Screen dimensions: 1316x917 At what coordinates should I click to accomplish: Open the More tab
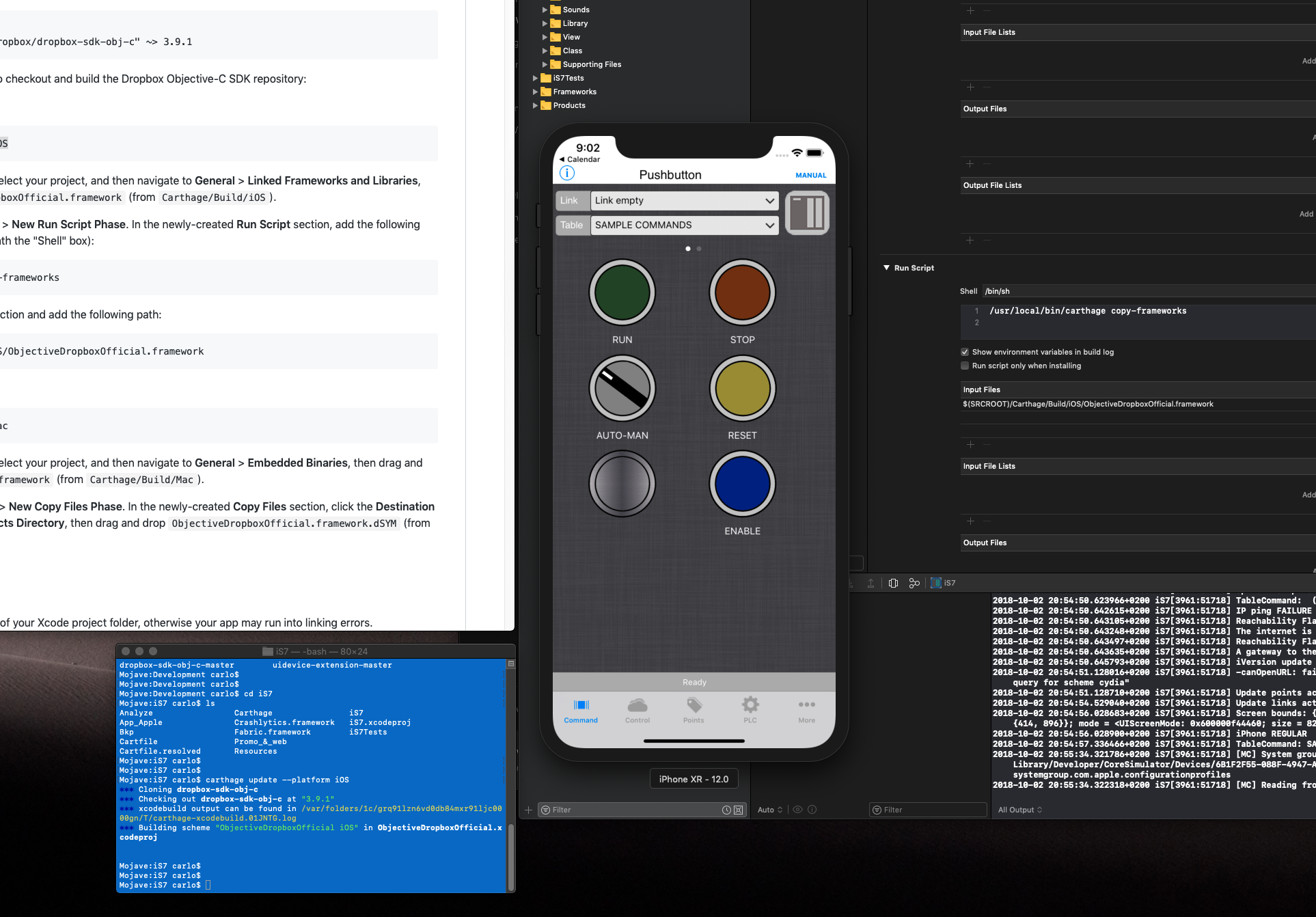coord(807,711)
